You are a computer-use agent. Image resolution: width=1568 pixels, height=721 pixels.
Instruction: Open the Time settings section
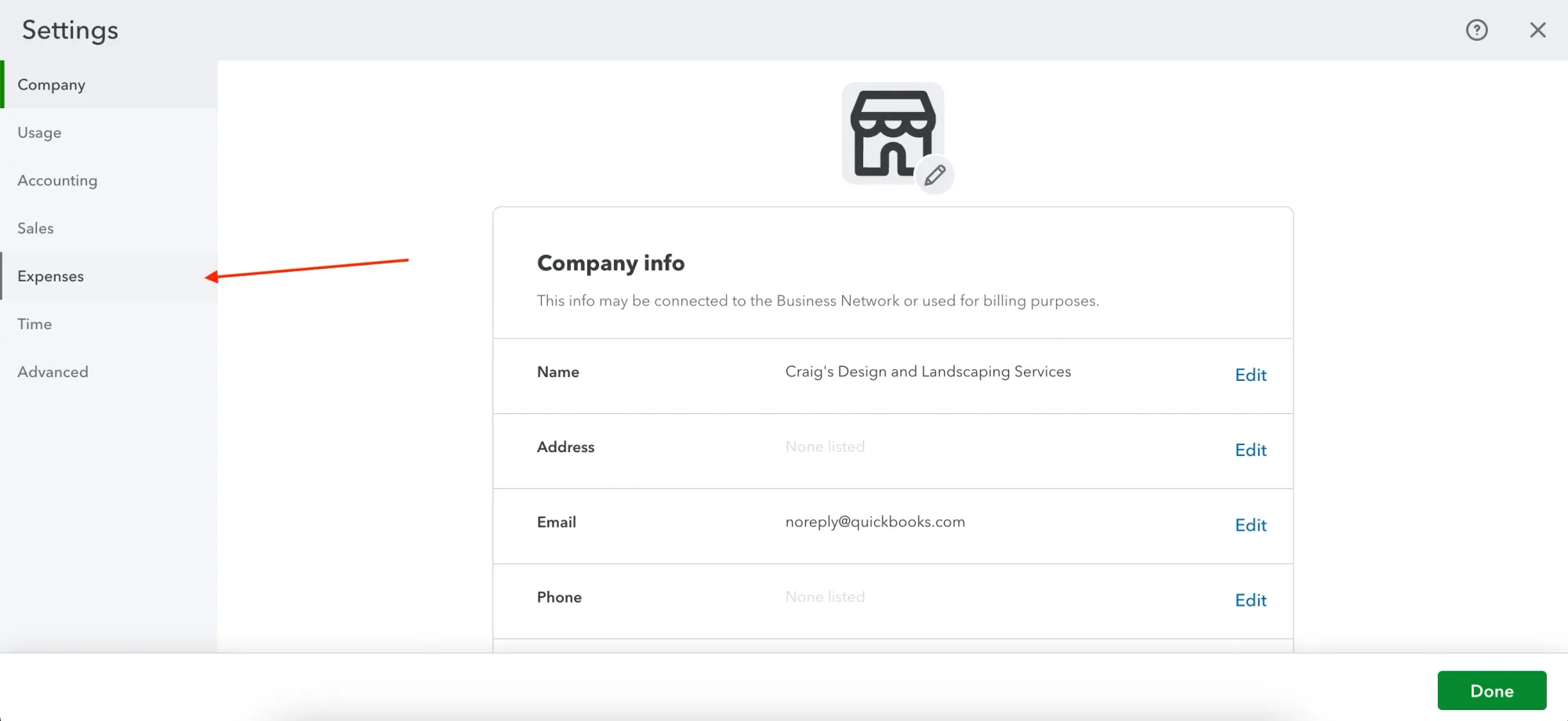tap(34, 324)
